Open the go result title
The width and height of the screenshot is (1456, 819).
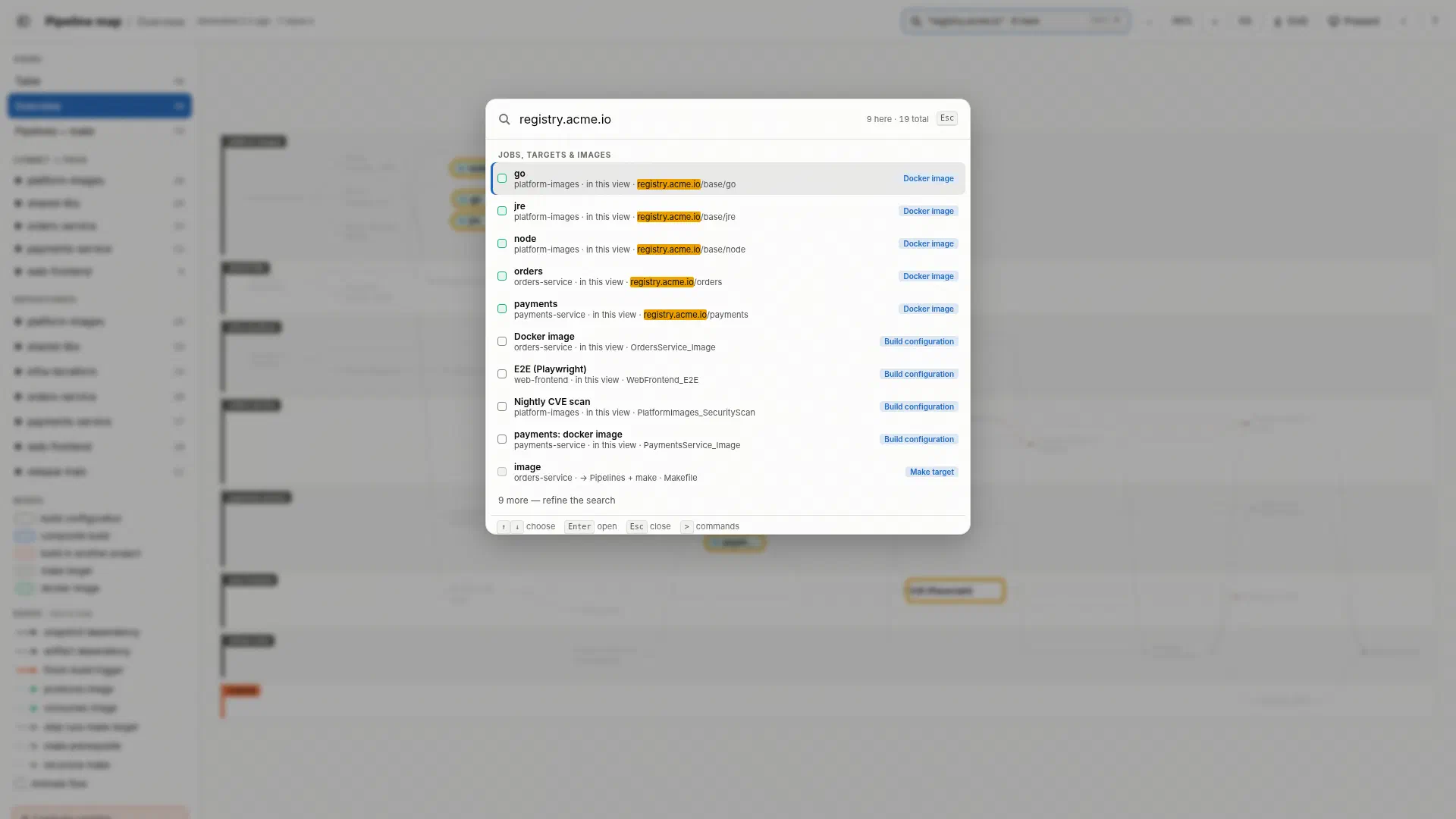(519, 174)
